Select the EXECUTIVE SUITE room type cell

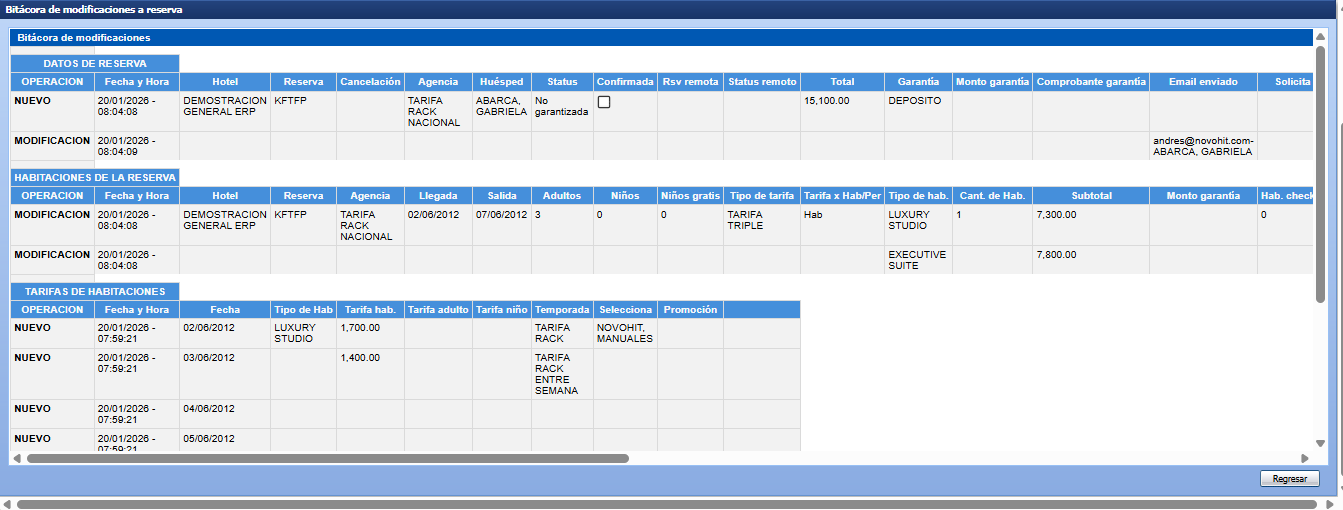(x=916, y=260)
